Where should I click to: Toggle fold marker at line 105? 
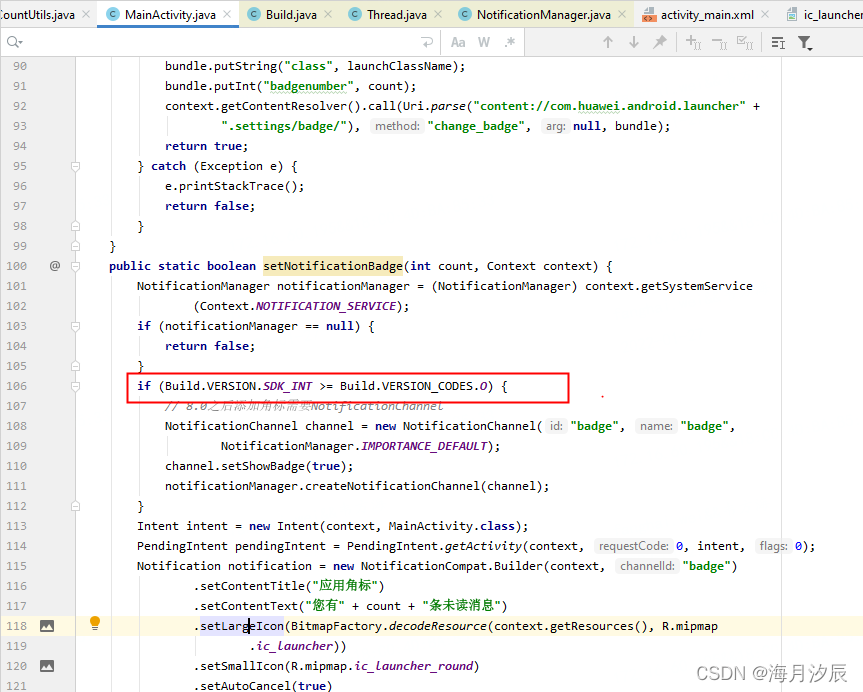[75, 366]
